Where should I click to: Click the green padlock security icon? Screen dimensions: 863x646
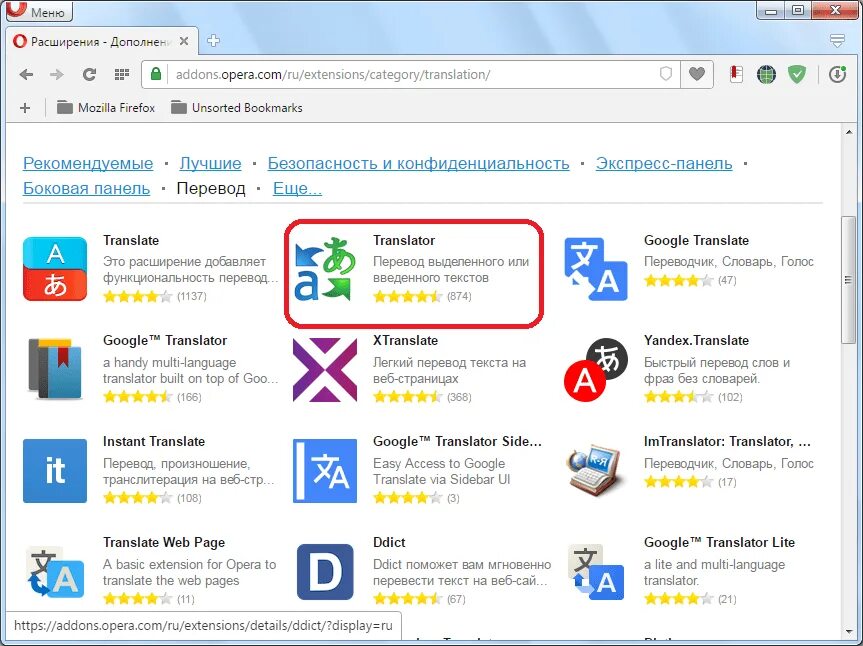[156, 74]
